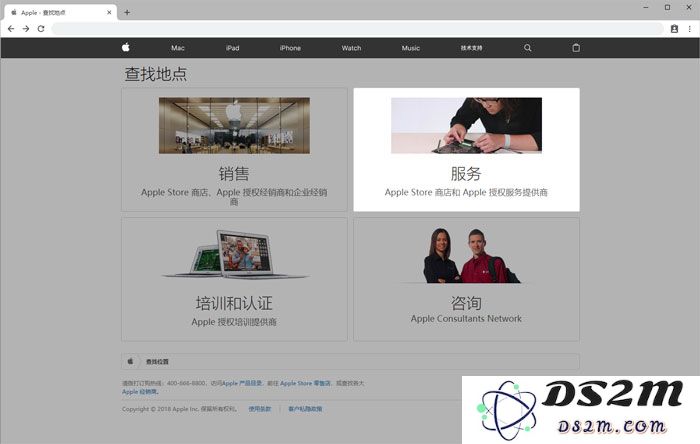Minimize the browser window
700x444 pixels.
tap(646, 7)
